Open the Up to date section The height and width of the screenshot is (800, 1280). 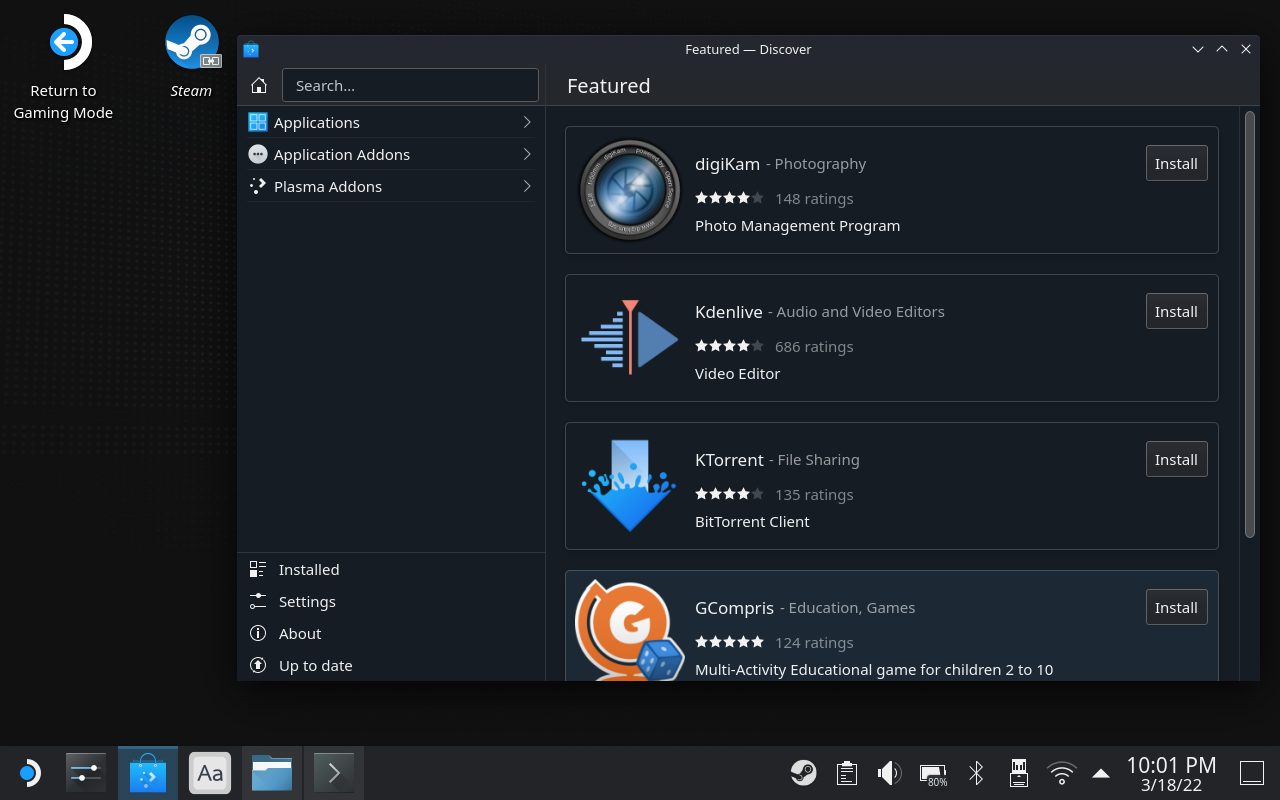click(x=391, y=665)
